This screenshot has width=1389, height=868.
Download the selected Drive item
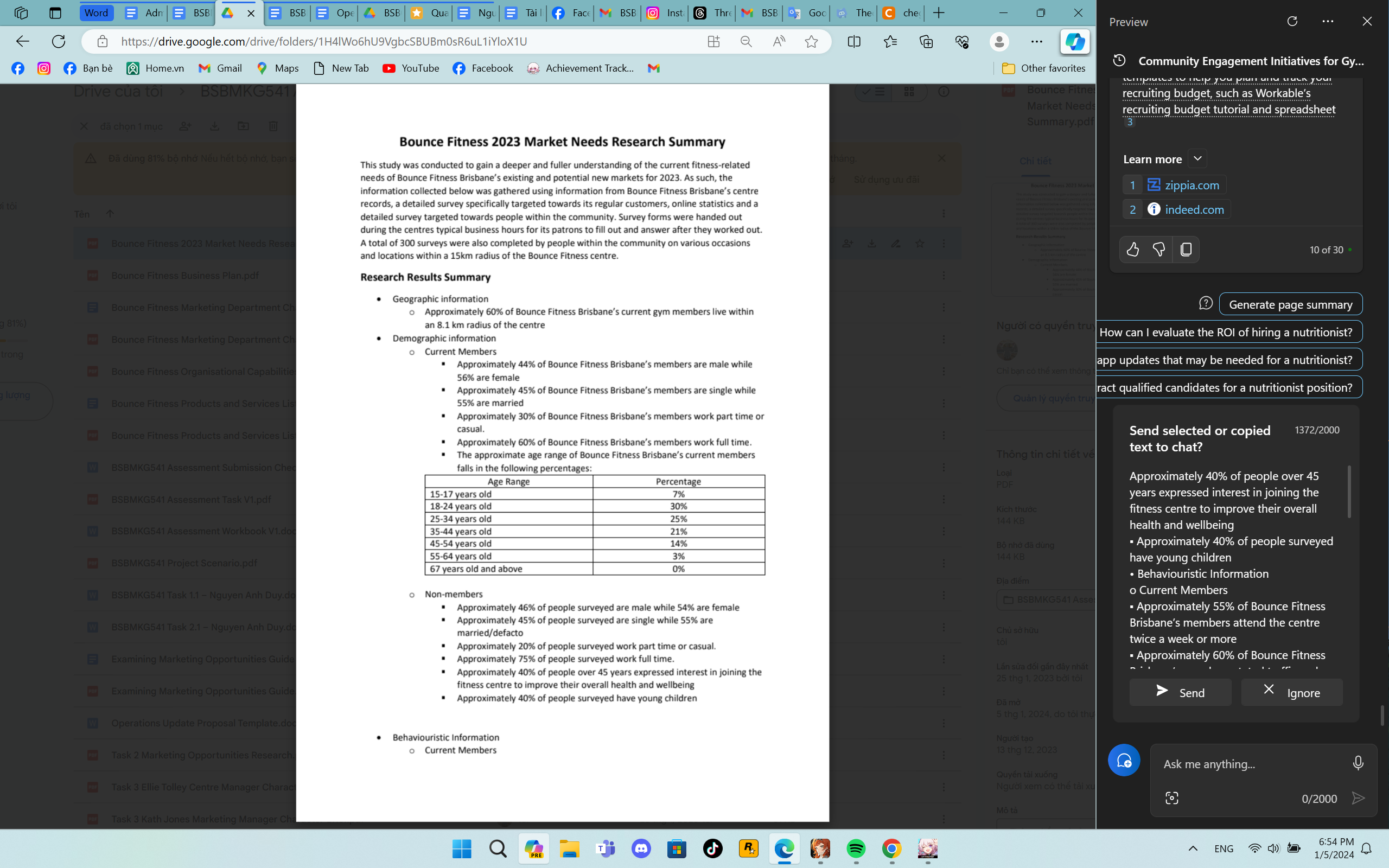point(215,126)
